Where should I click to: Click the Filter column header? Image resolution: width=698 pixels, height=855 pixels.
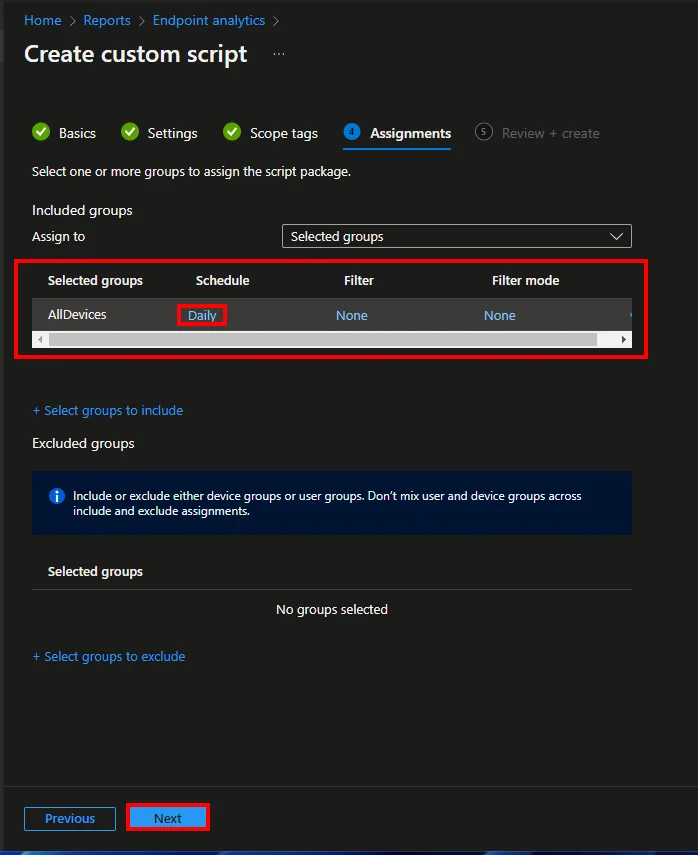pos(359,281)
